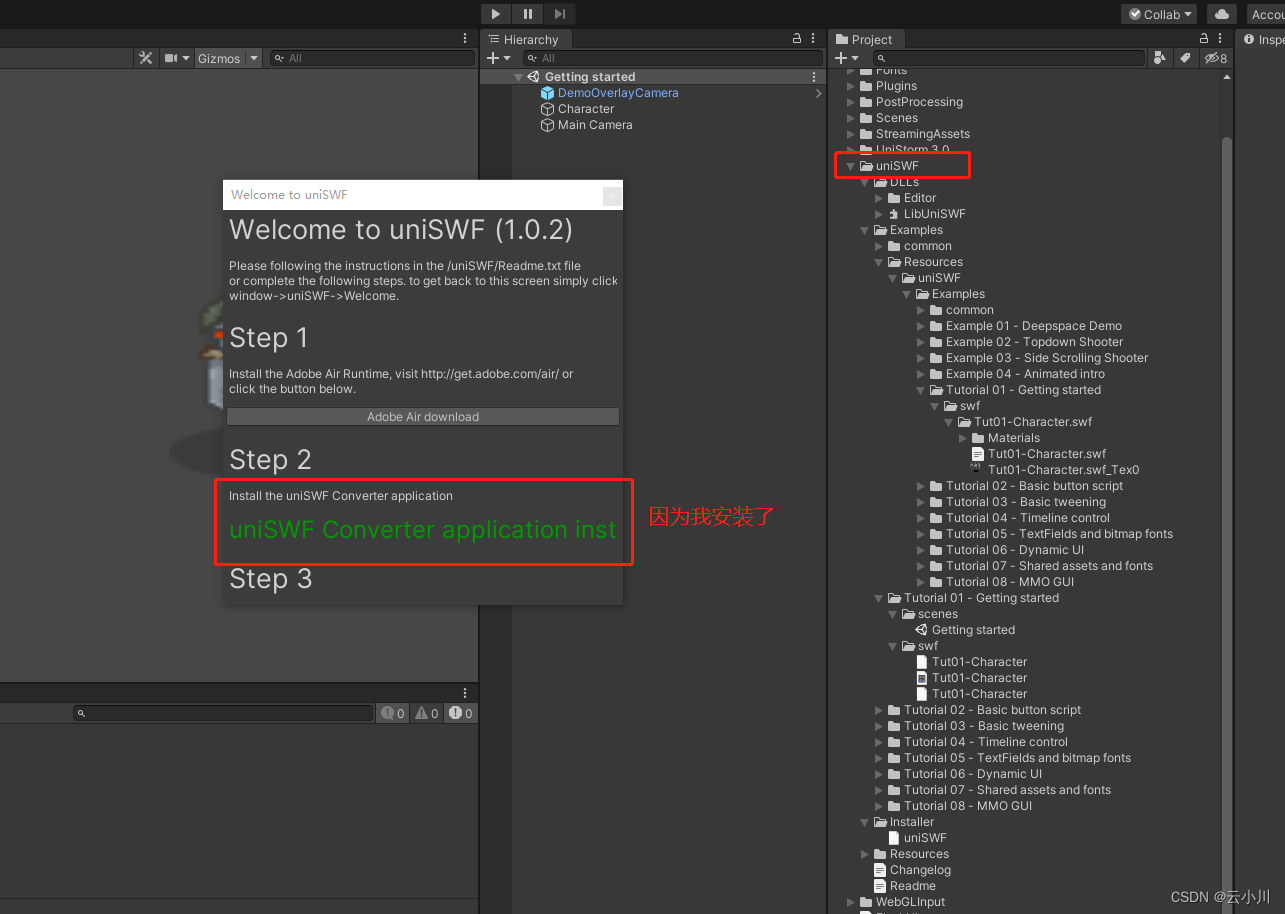
Task: Toggle the Hierarchy panel lock icon
Action: pyautogui.click(x=797, y=39)
